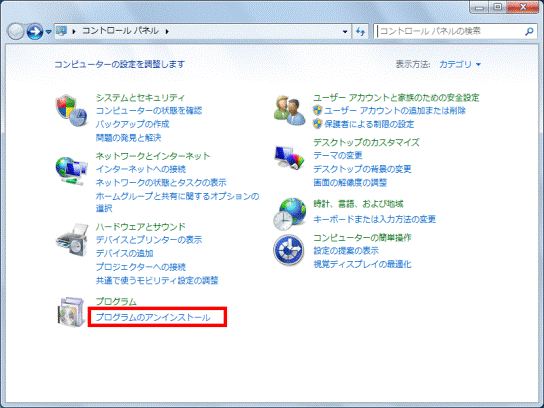Open プロジェクターへの接続 link
544x408 pixels.
pos(141,267)
